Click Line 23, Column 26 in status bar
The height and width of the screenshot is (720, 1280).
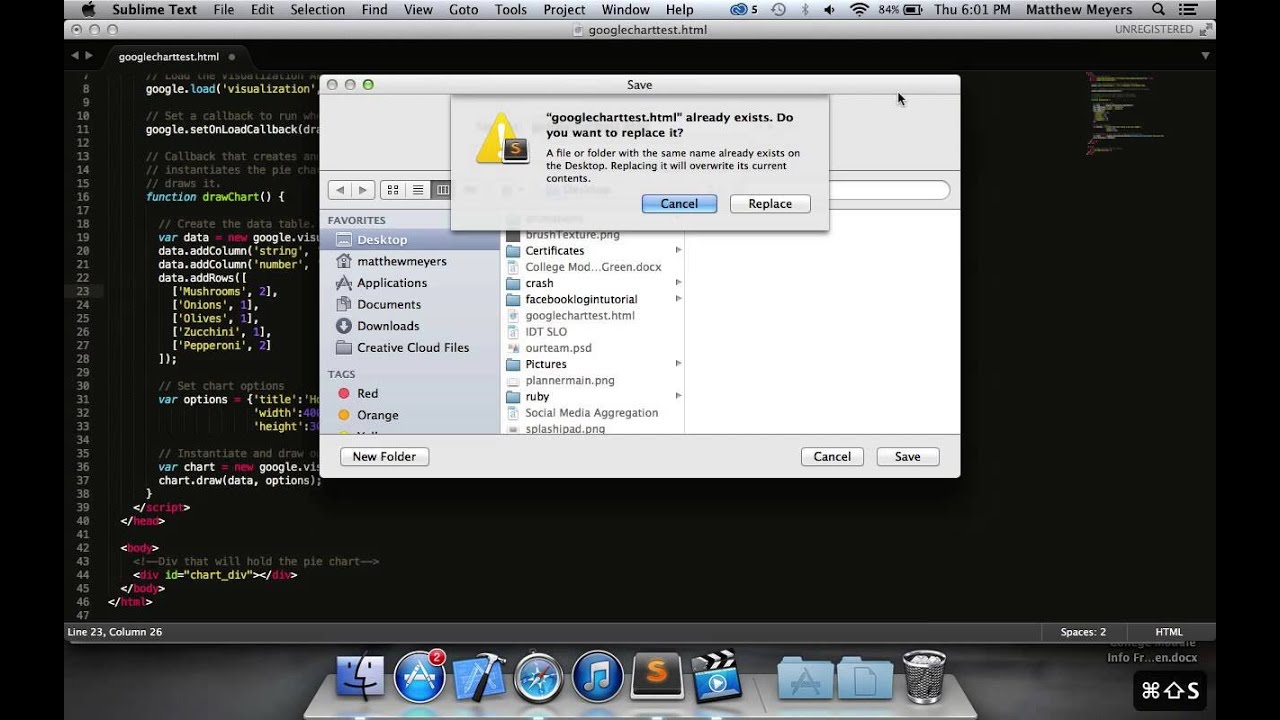[114, 632]
